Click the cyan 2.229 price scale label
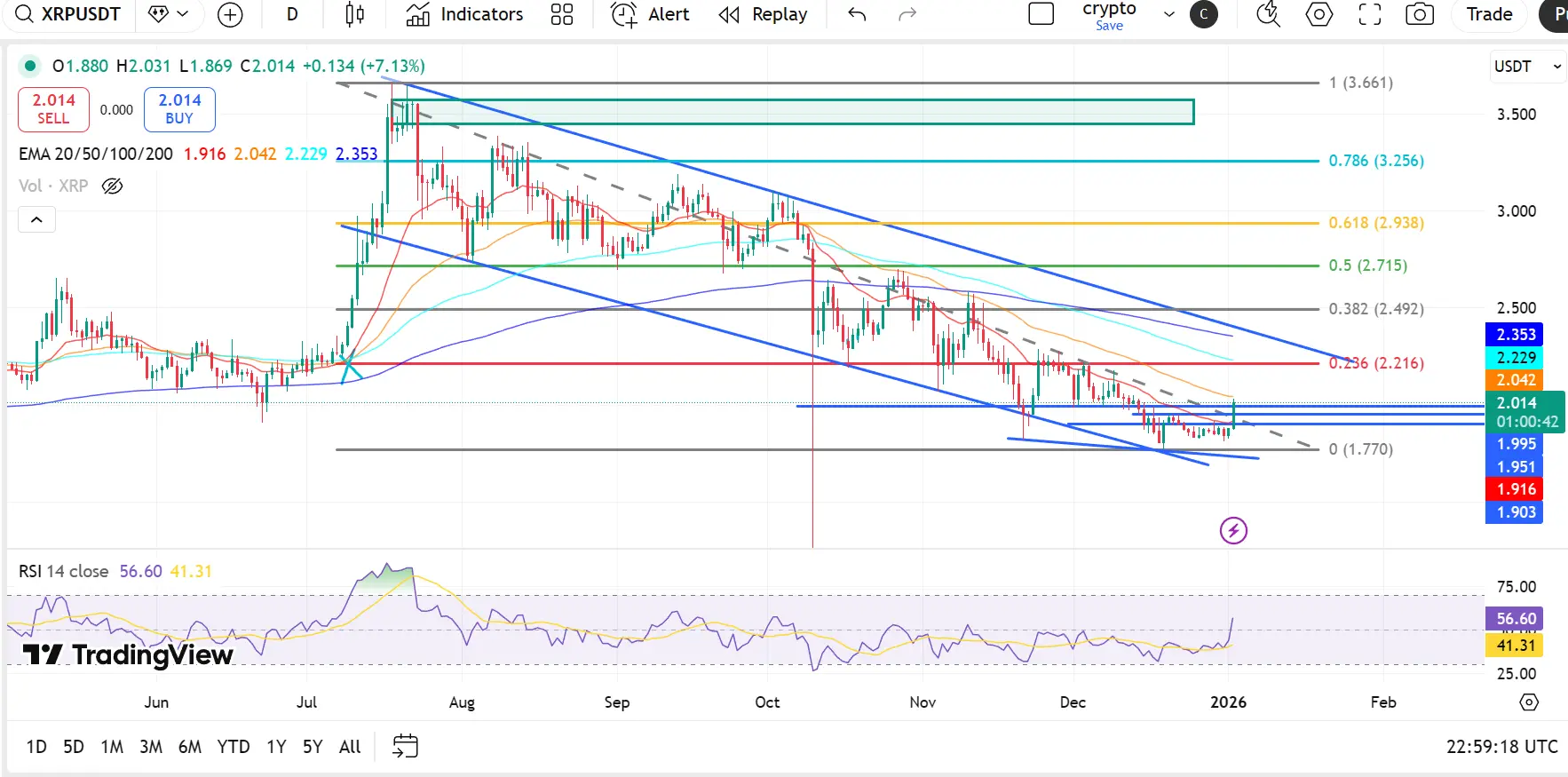Screen dimensions: 1568x777 (1515, 357)
